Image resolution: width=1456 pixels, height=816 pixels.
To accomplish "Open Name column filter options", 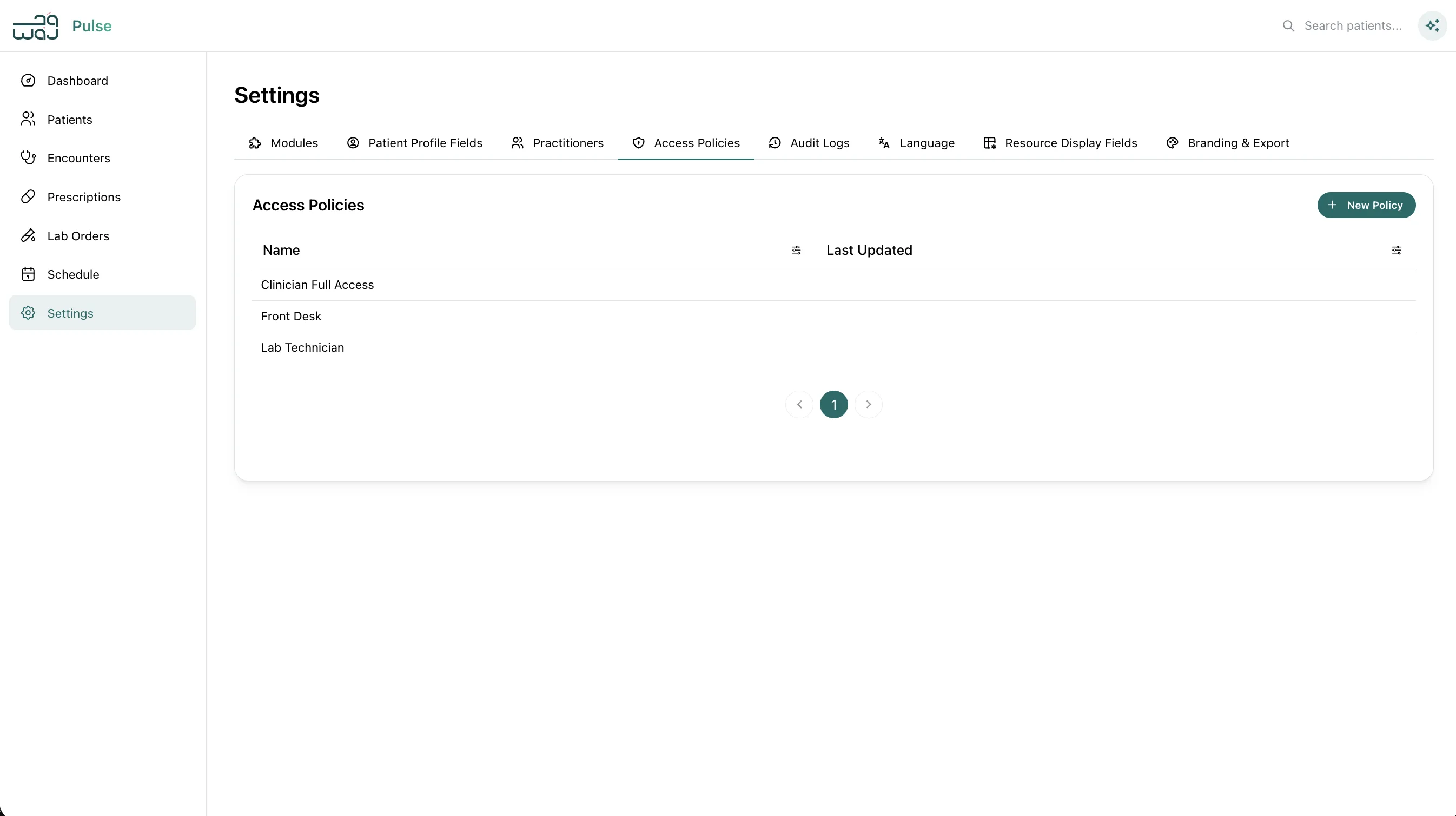I will (796, 250).
